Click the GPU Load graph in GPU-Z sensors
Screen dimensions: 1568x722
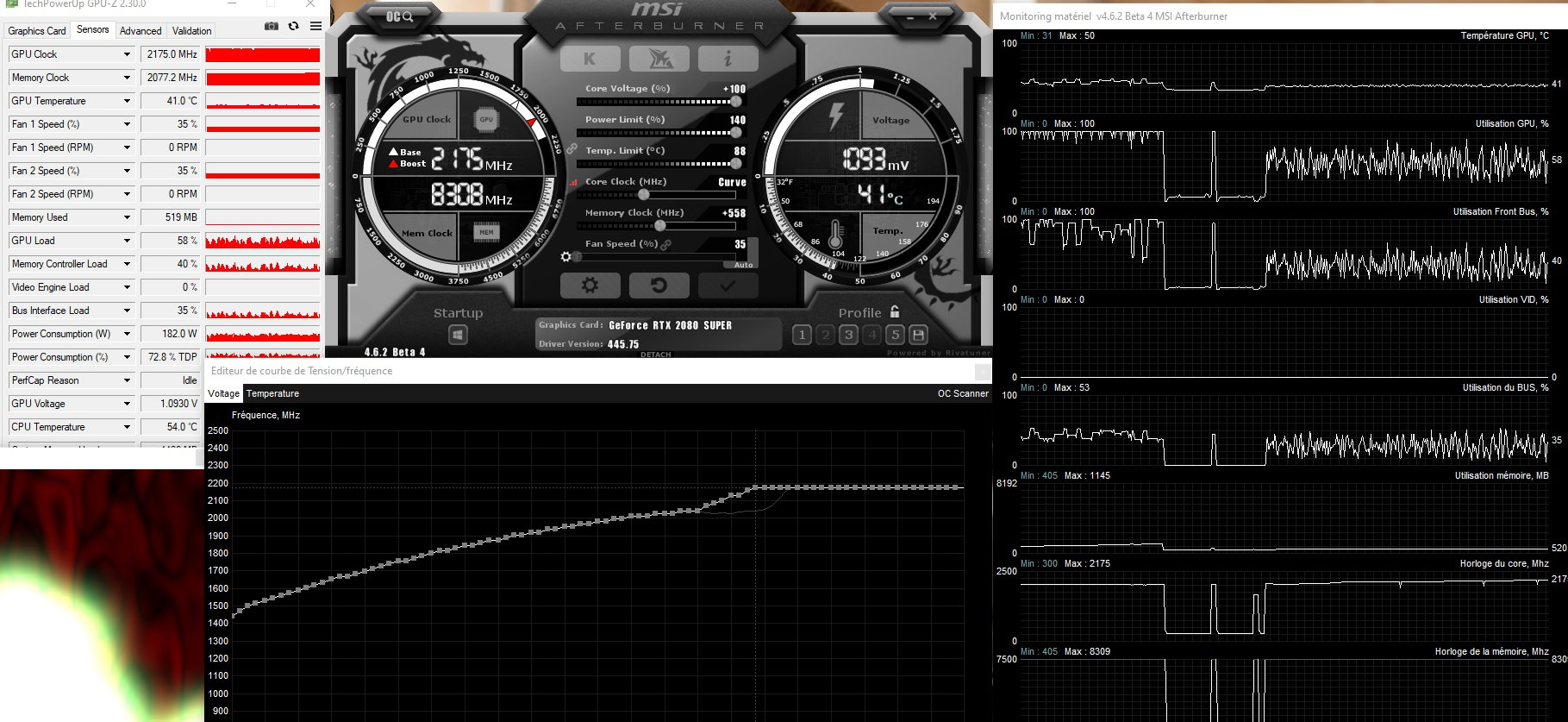point(263,241)
